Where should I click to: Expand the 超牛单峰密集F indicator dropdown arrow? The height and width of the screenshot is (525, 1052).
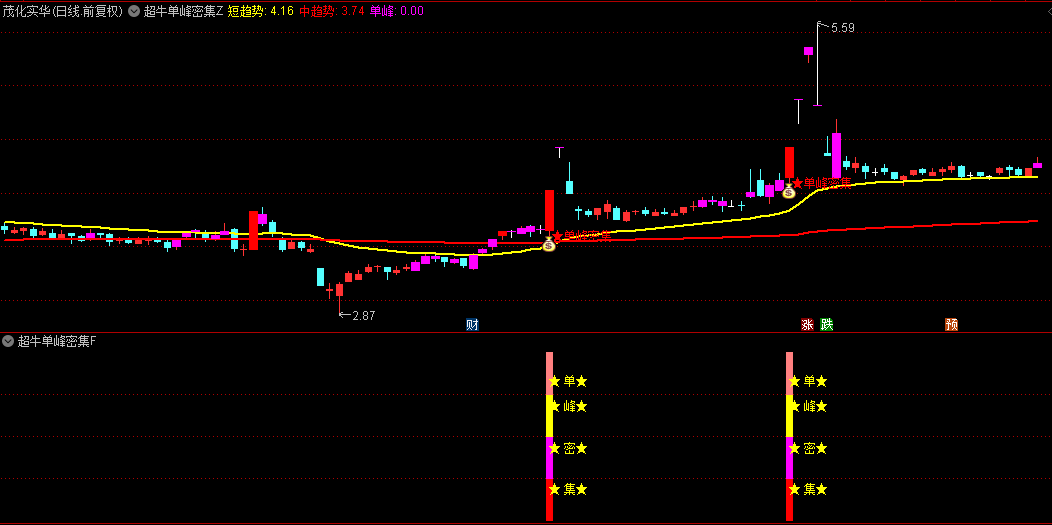[8, 341]
